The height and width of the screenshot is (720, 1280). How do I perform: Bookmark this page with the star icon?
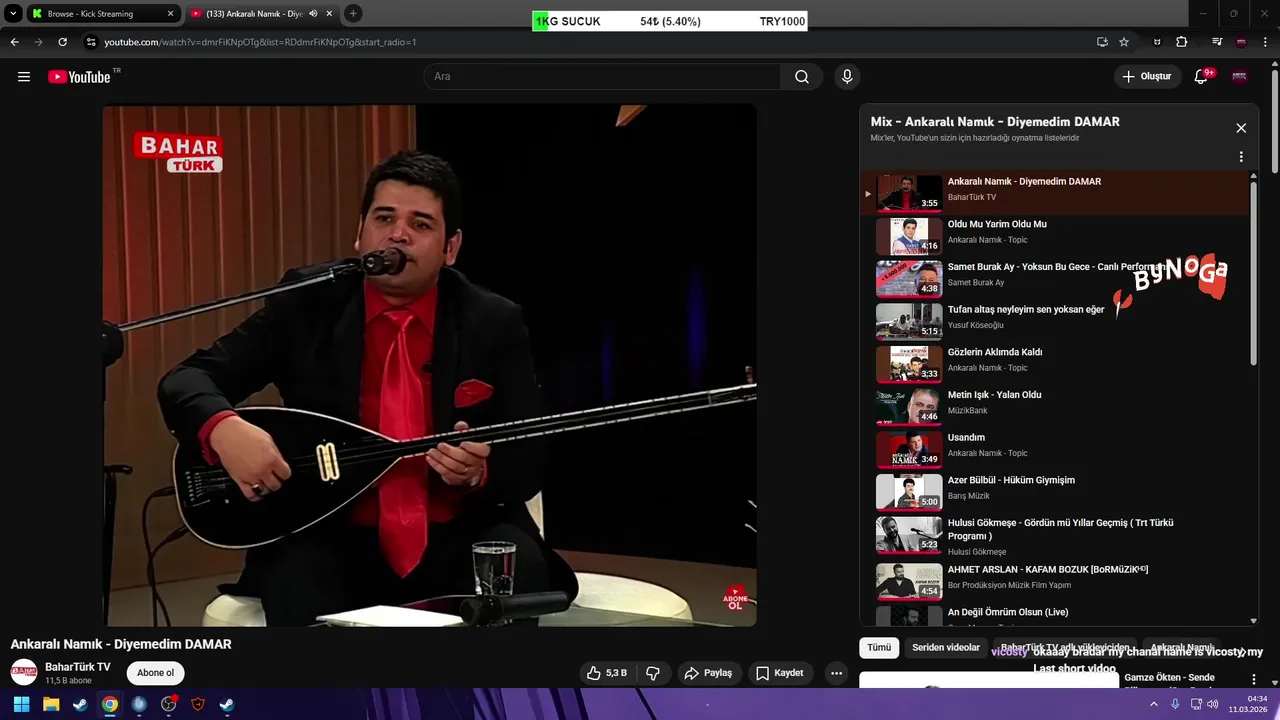tap(1124, 42)
